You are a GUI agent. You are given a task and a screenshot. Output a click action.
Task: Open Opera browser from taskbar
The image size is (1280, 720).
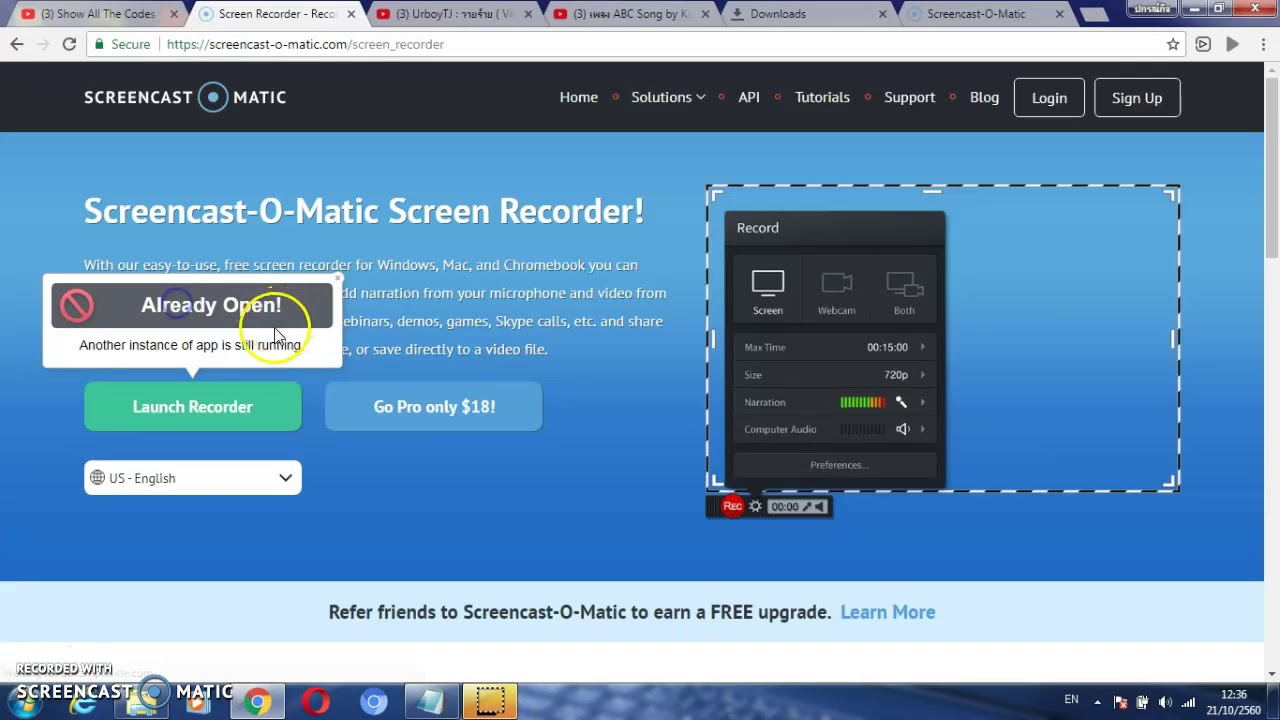(316, 702)
